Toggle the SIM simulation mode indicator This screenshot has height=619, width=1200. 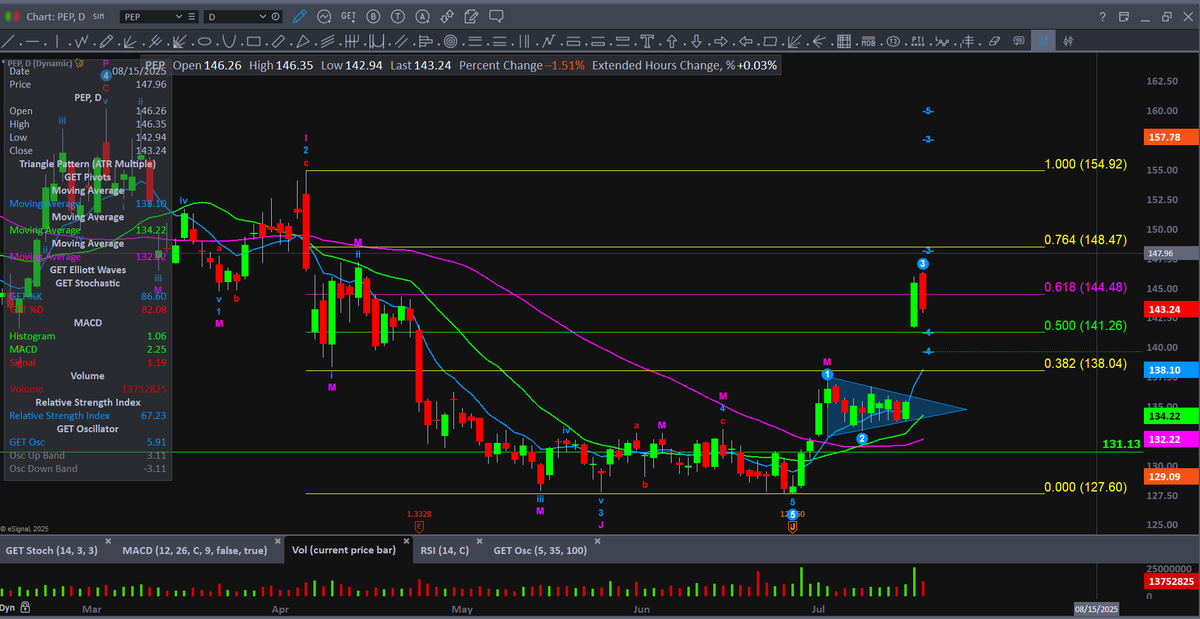pos(98,17)
